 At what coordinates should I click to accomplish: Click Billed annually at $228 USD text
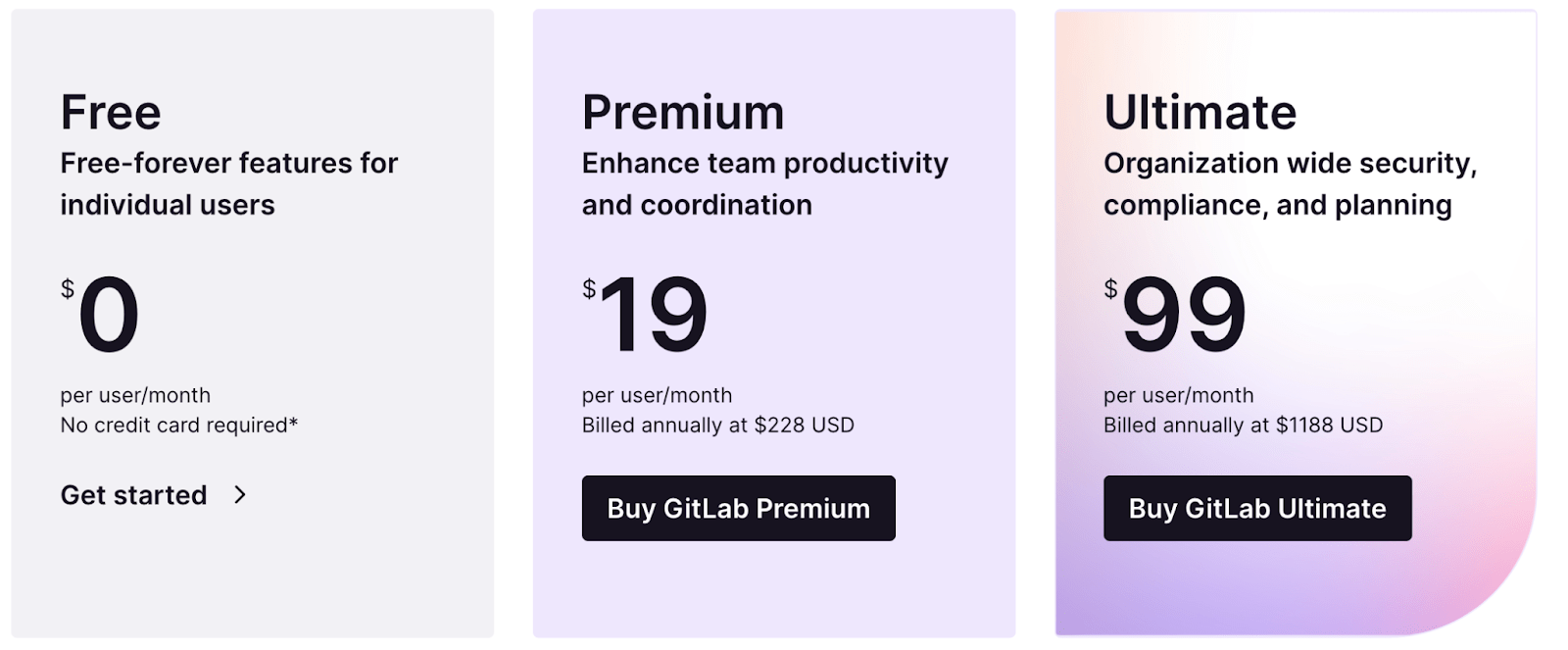(718, 425)
